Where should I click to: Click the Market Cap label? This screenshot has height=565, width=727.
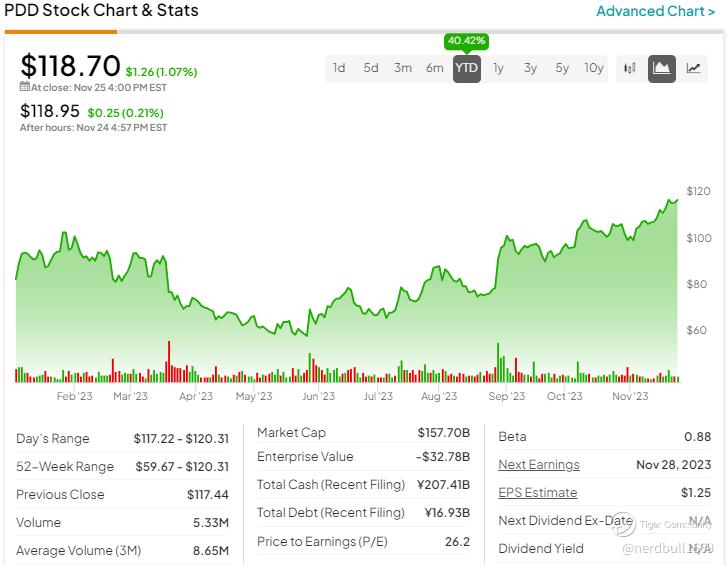[x=291, y=432]
